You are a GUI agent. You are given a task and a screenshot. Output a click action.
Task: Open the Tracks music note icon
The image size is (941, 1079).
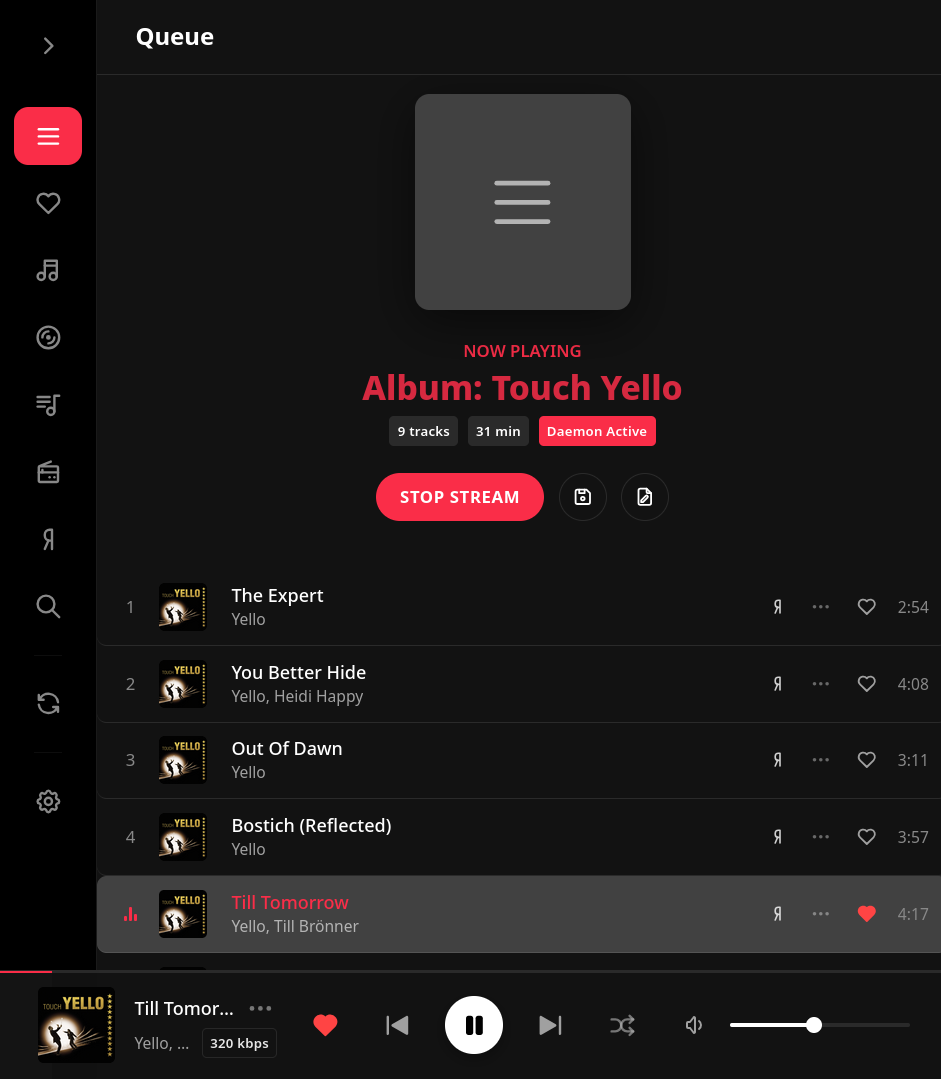pyautogui.click(x=48, y=270)
